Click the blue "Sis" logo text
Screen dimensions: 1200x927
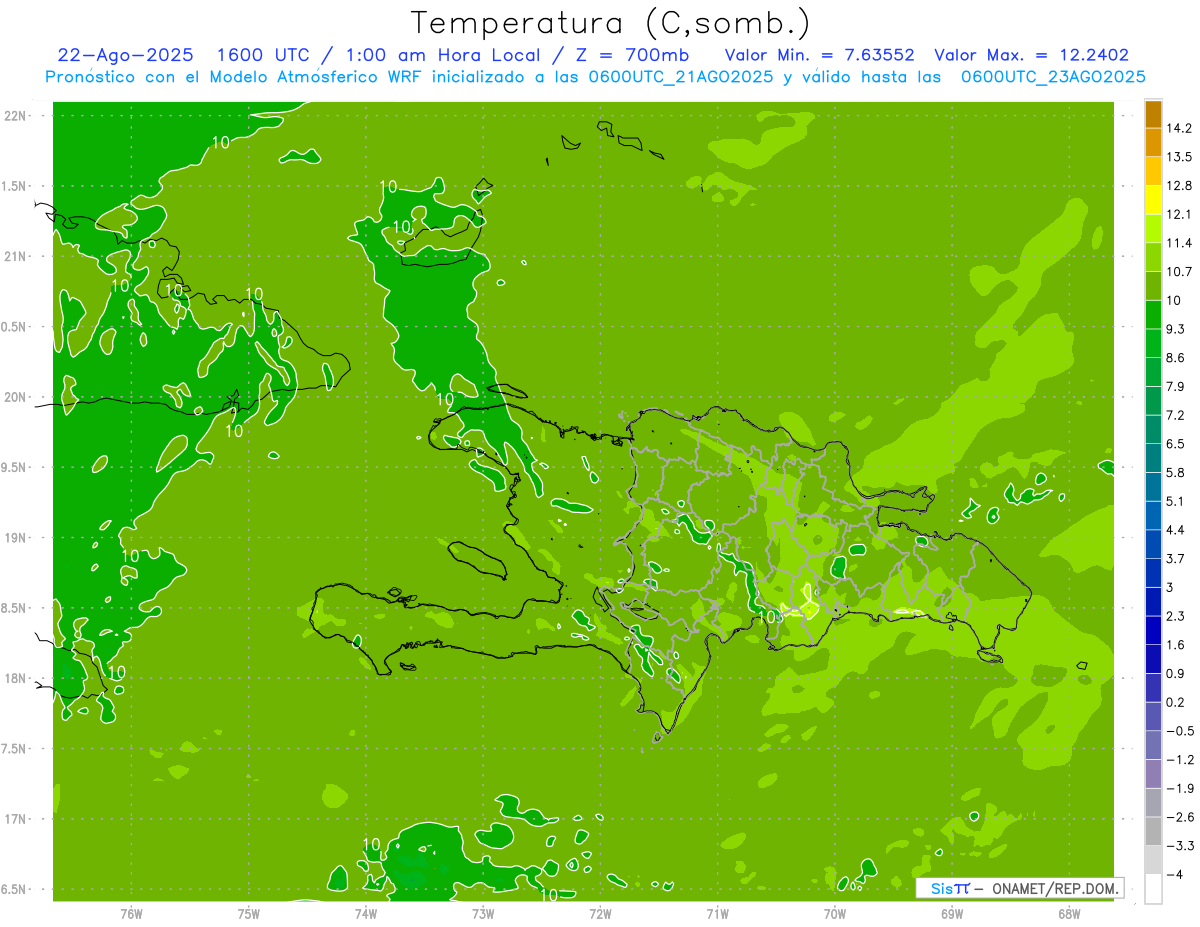pos(941,888)
